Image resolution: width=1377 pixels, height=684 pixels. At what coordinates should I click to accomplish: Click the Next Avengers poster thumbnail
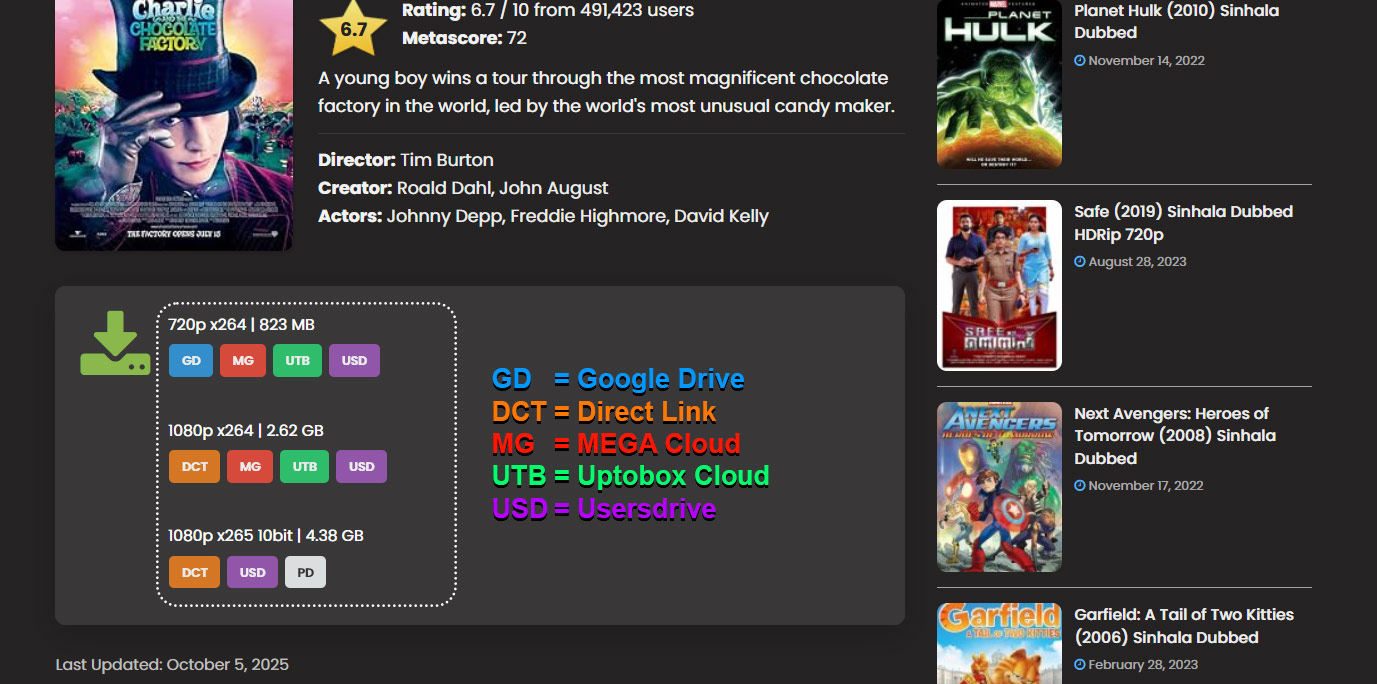point(999,487)
